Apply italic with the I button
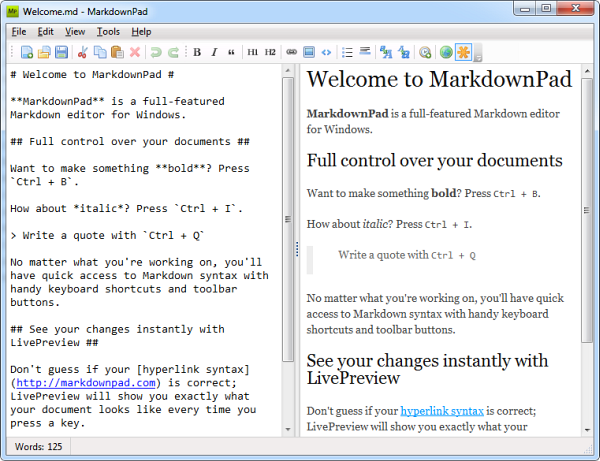 pyautogui.click(x=214, y=52)
